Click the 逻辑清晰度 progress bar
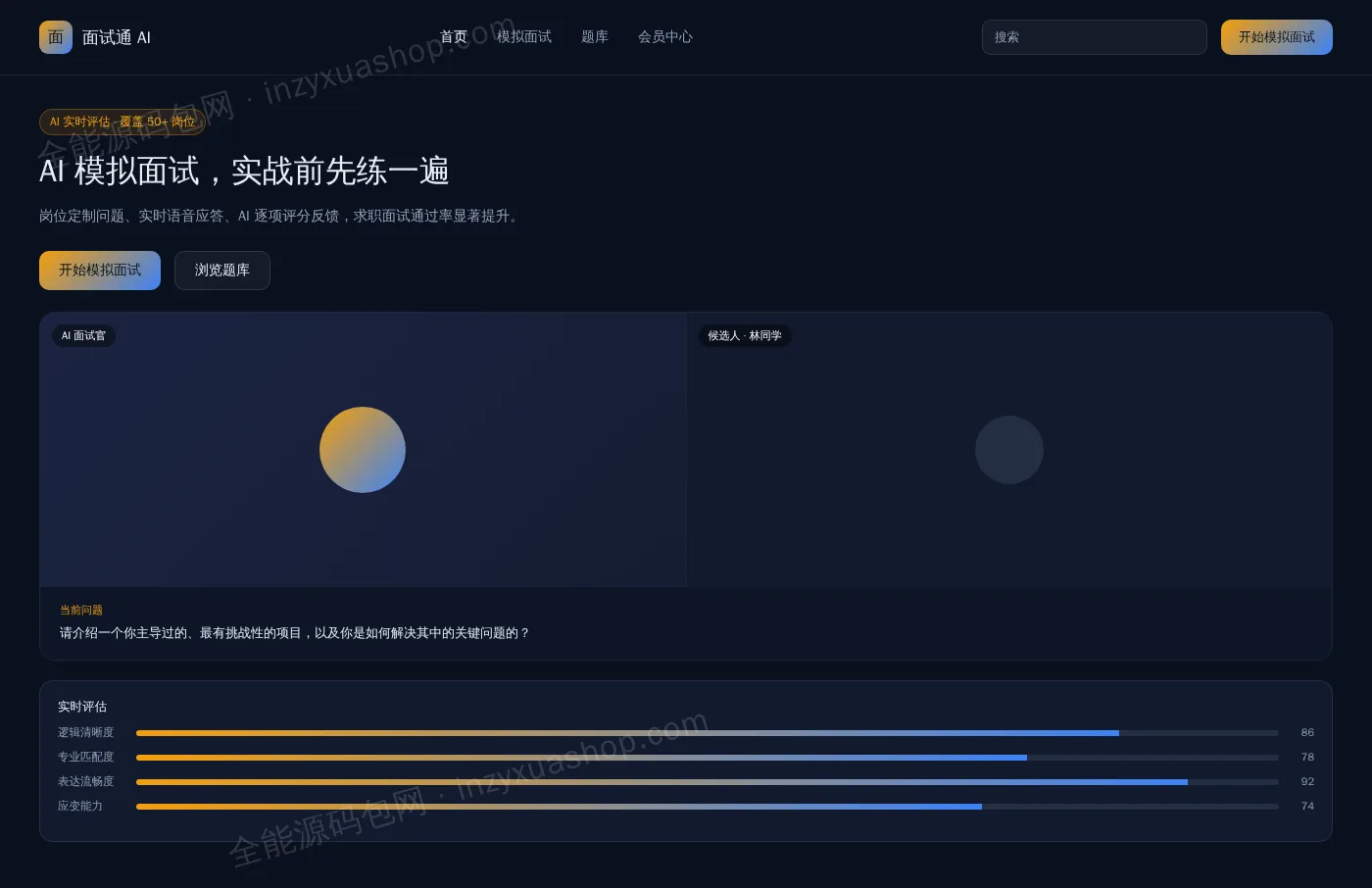This screenshot has height=888, width=1372. coord(708,733)
